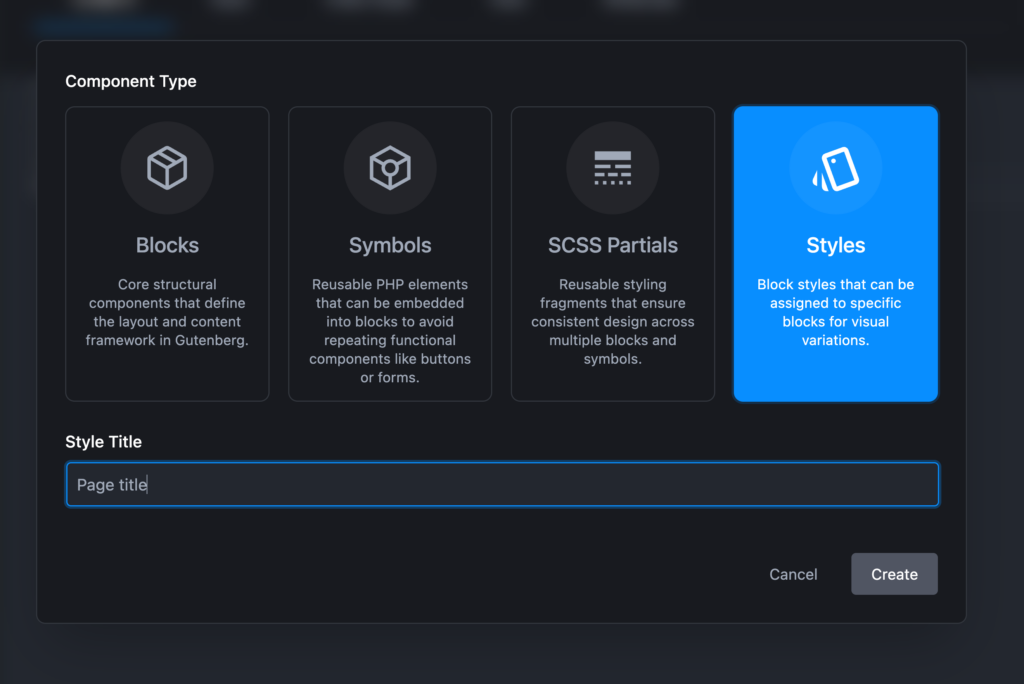This screenshot has width=1024, height=684.
Task: Click the Style Title input field
Action: (502, 484)
